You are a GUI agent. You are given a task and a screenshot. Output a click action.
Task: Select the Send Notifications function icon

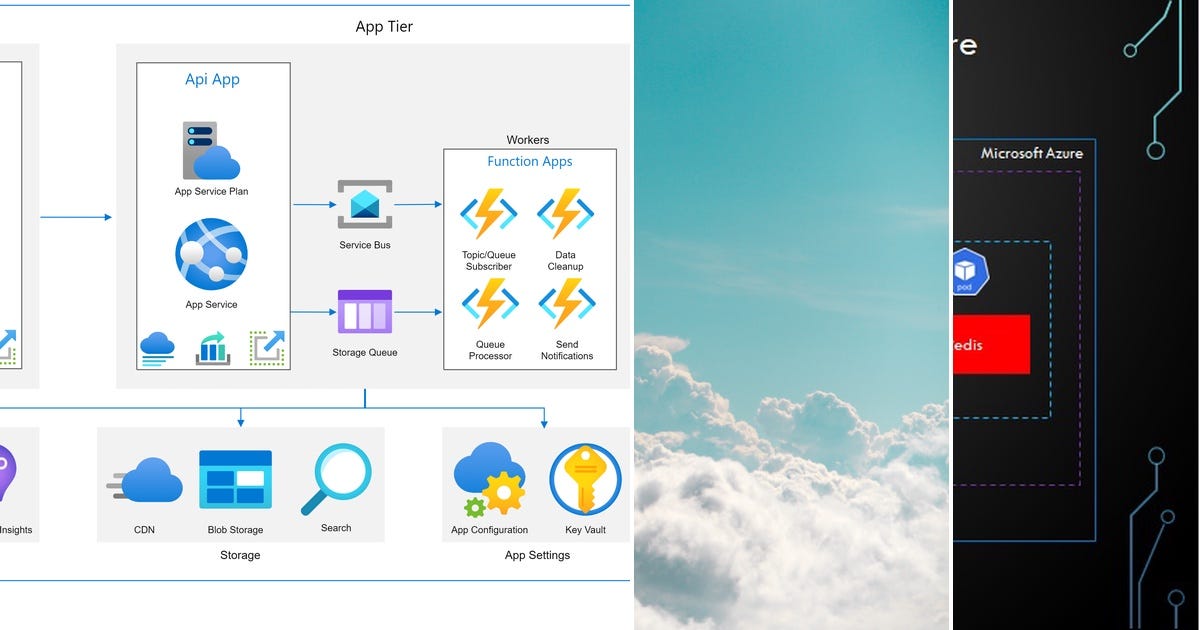point(565,303)
